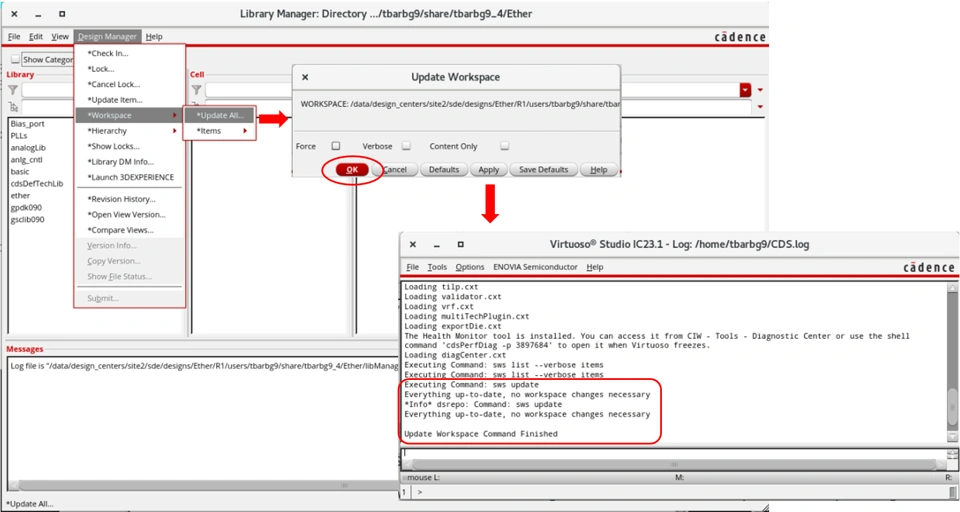Close the Update Workspace dialog via X

pyautogui.click(x=305, y=77)
